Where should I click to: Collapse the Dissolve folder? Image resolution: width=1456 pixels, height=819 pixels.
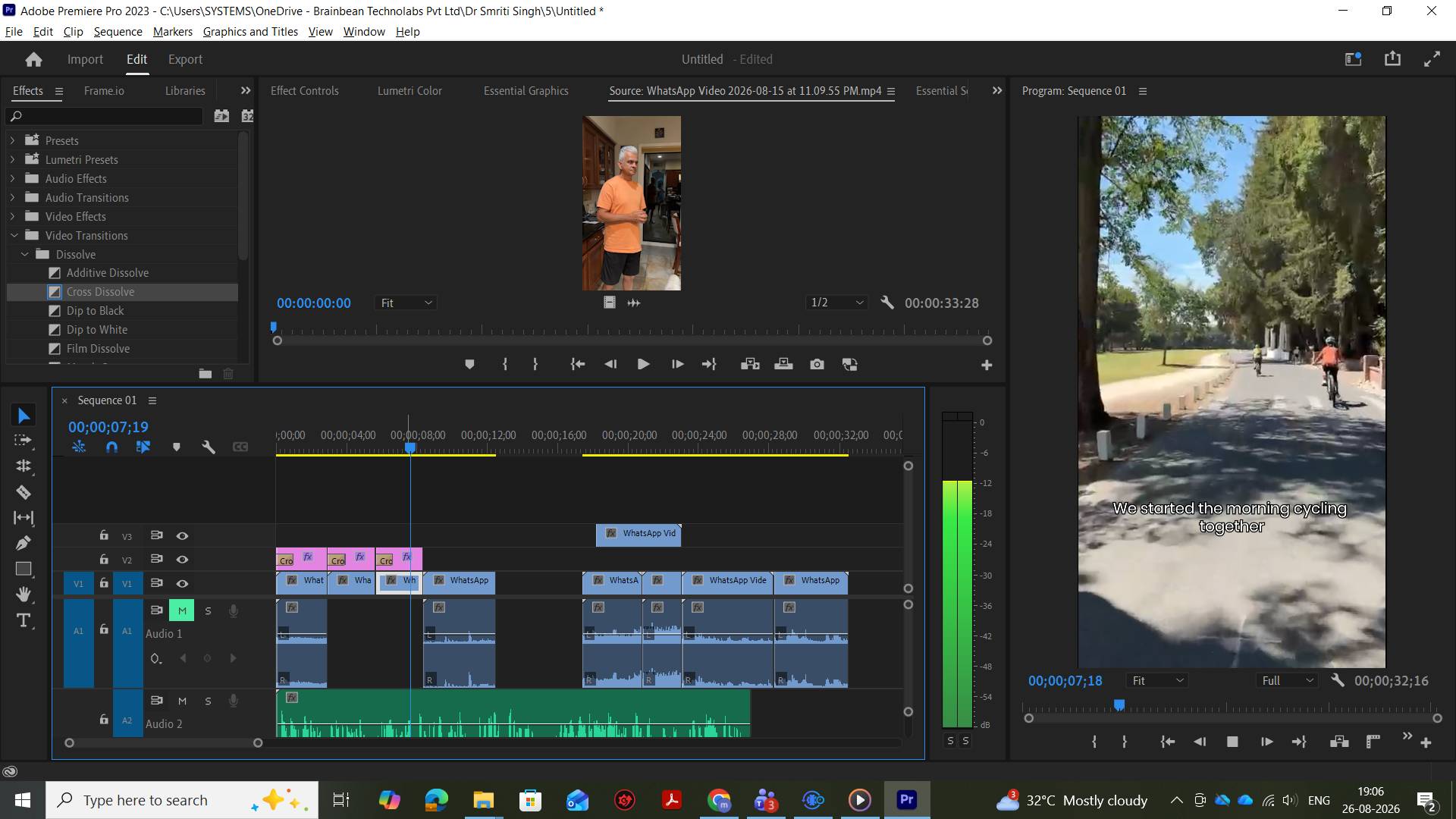(24, 254)
